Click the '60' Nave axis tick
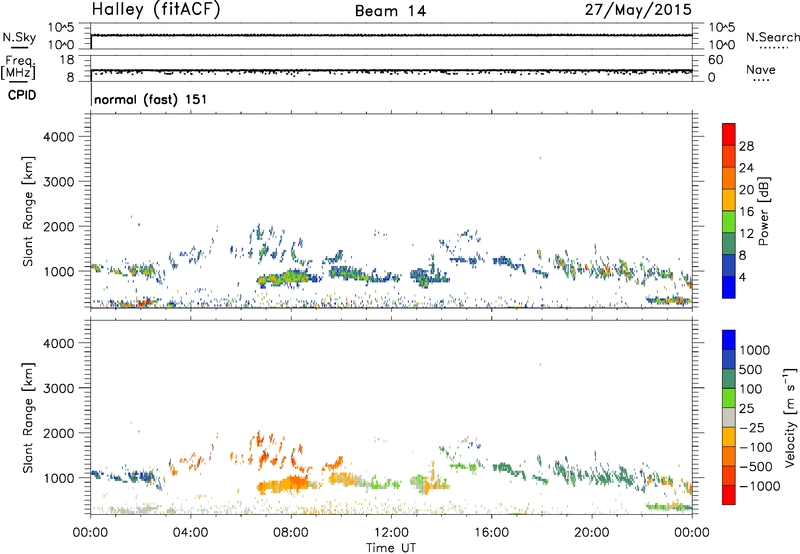 (716, 60)
